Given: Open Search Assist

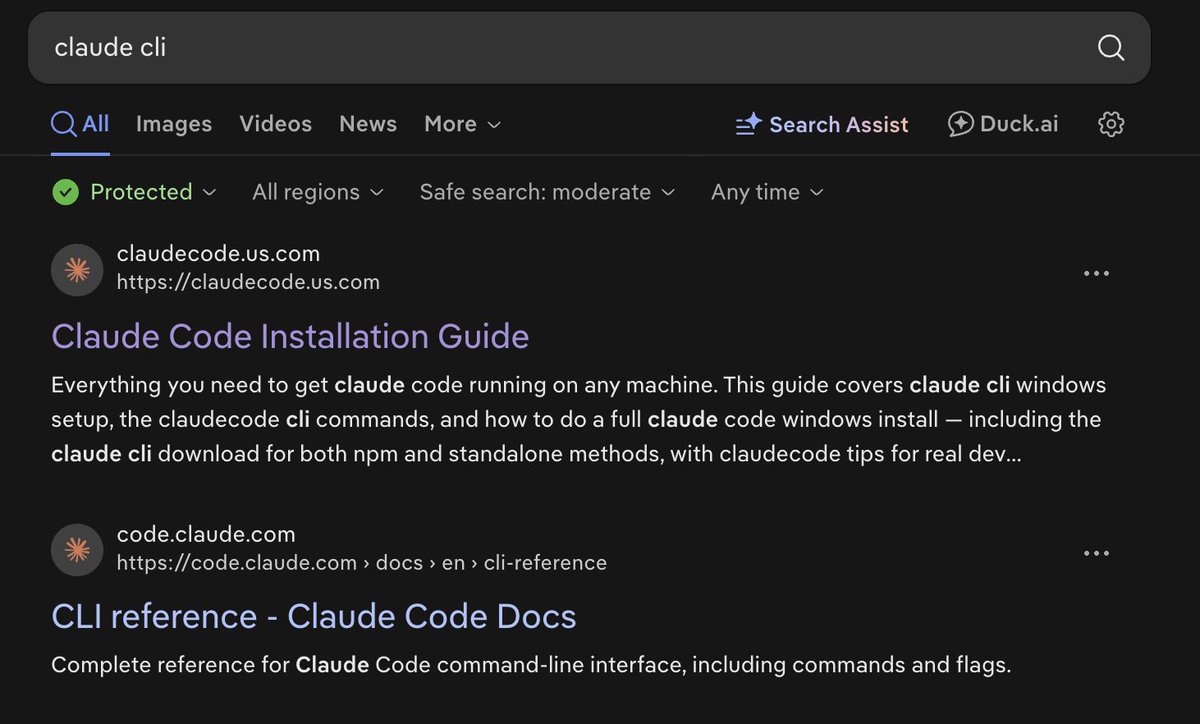Looking at the screenshot, I should pos(822,124).
